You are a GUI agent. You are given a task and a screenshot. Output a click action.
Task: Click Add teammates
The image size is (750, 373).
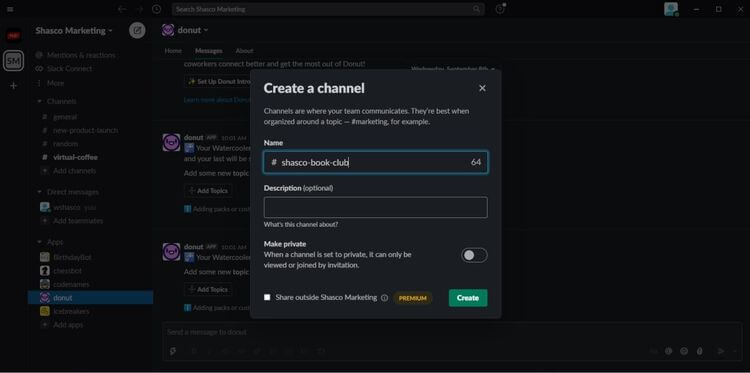pos(72,221)
